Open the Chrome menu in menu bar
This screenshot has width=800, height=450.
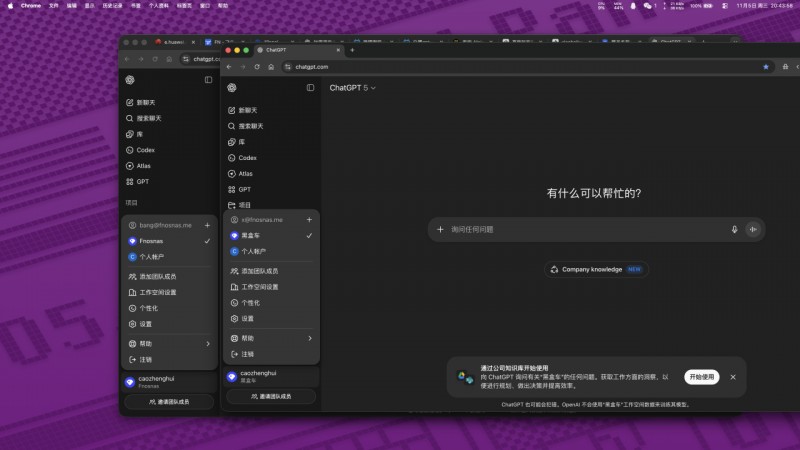pos(31,6)
